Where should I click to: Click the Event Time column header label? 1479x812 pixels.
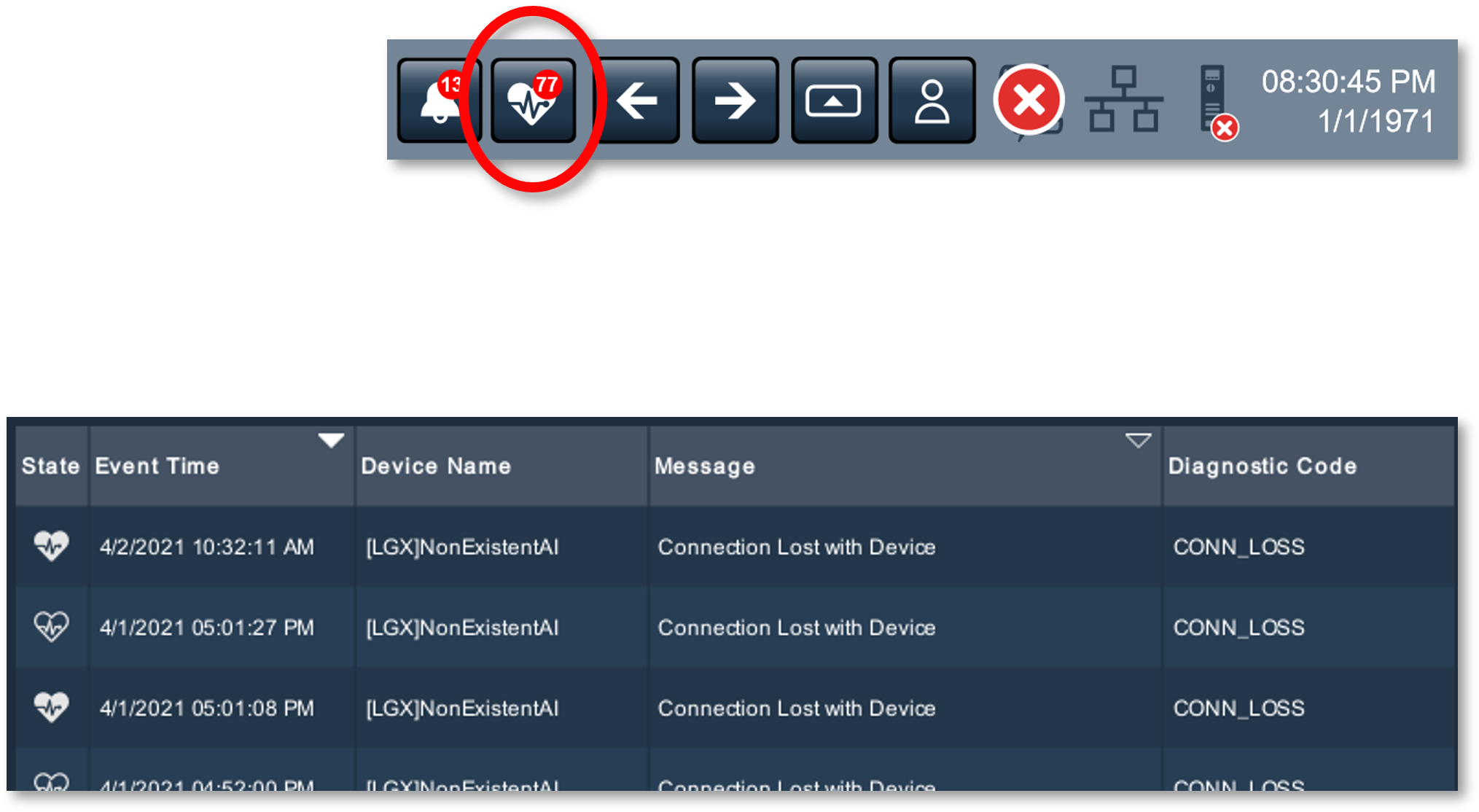[x=157, y=466]
